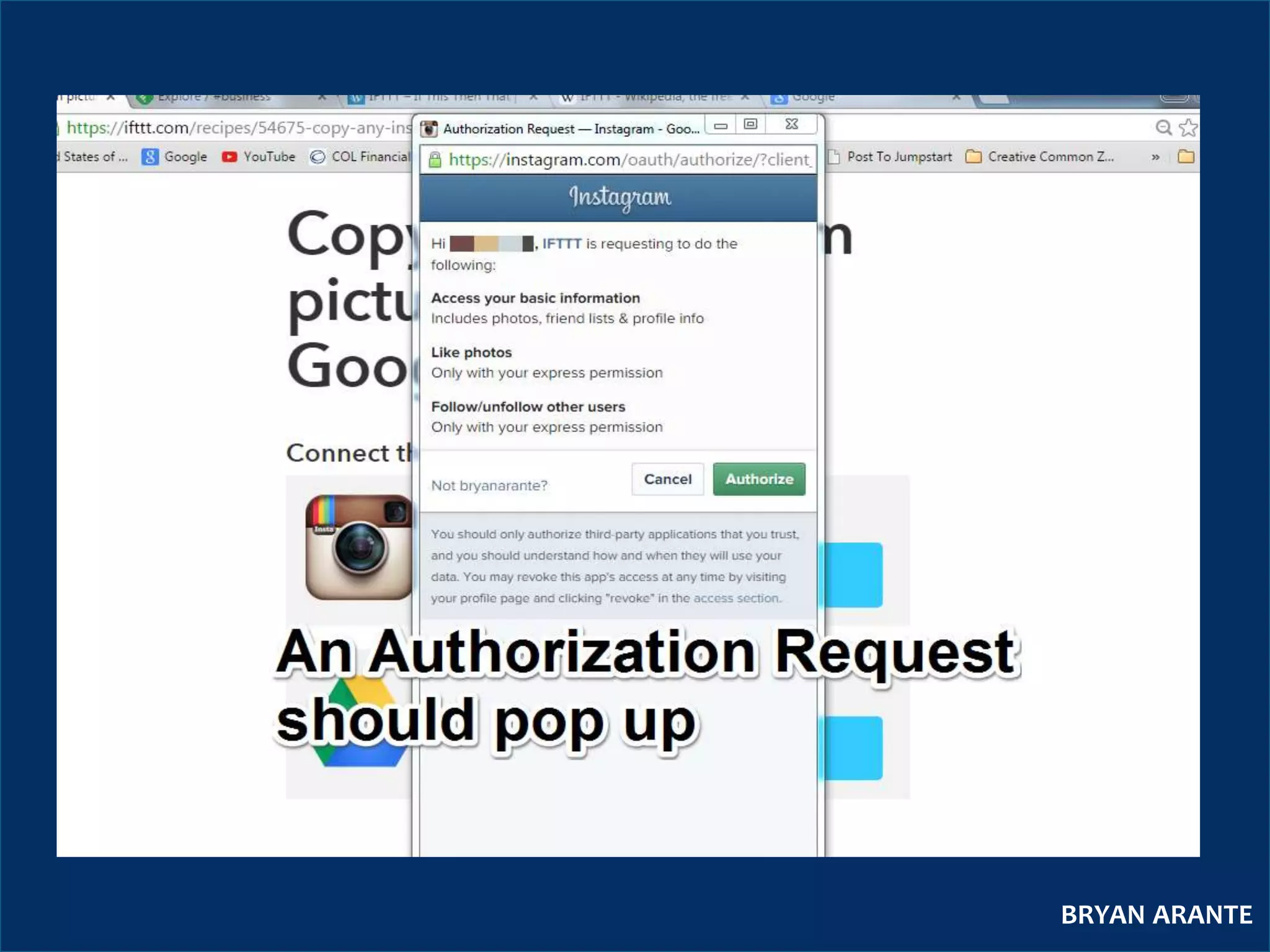Click the ifttt.com address bar
Image resolution: width=1270 pixels, height=952 pixels.
pos(239,128)
